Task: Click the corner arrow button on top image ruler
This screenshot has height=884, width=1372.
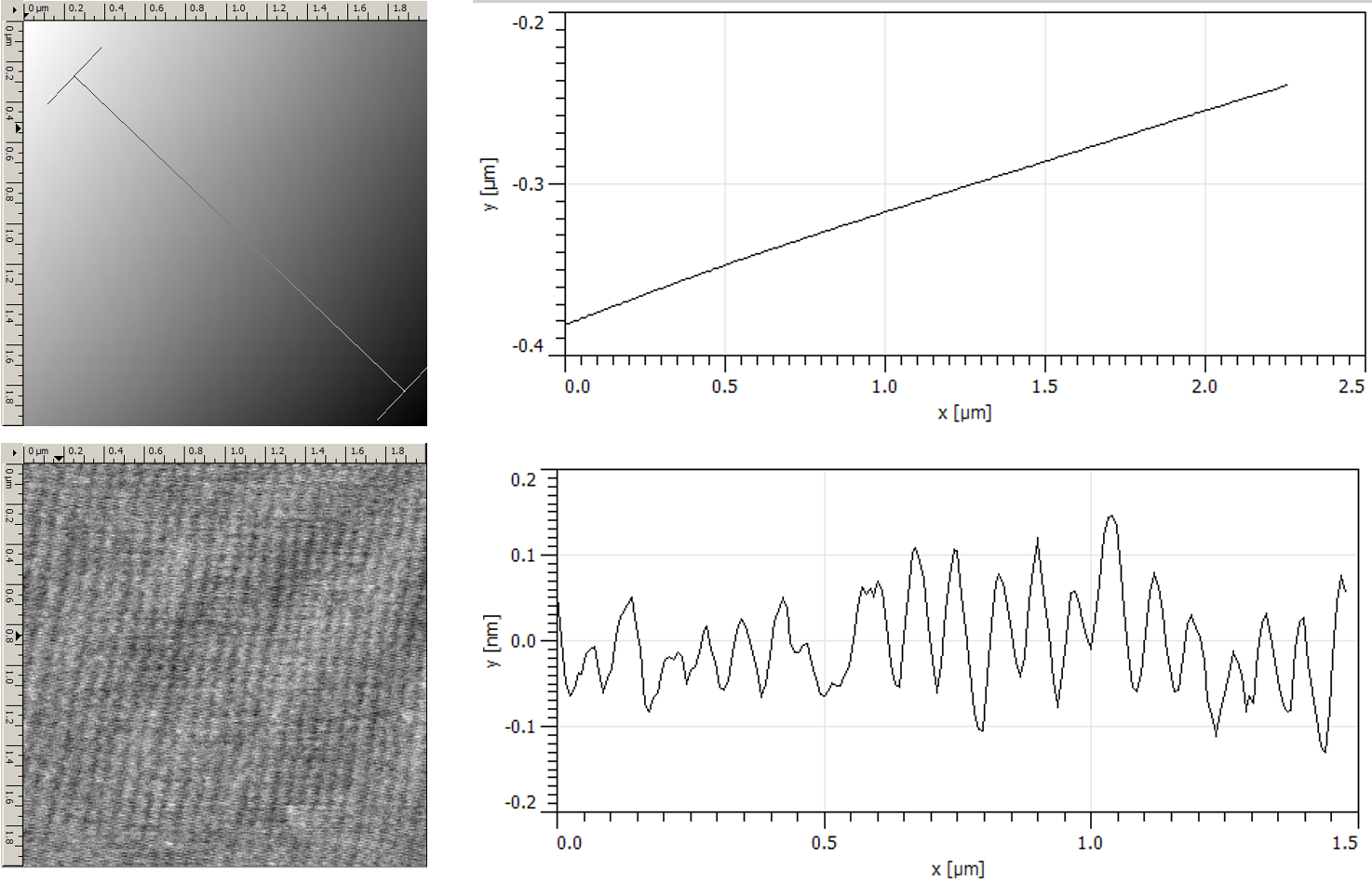Action: (x=14, y=9)
